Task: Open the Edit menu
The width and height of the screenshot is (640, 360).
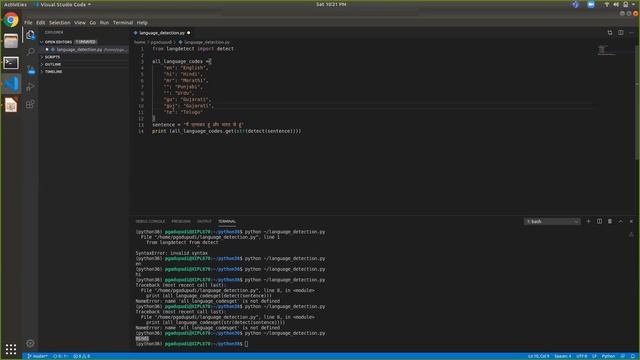Action: pyautogui.click(x=40, y=23)
